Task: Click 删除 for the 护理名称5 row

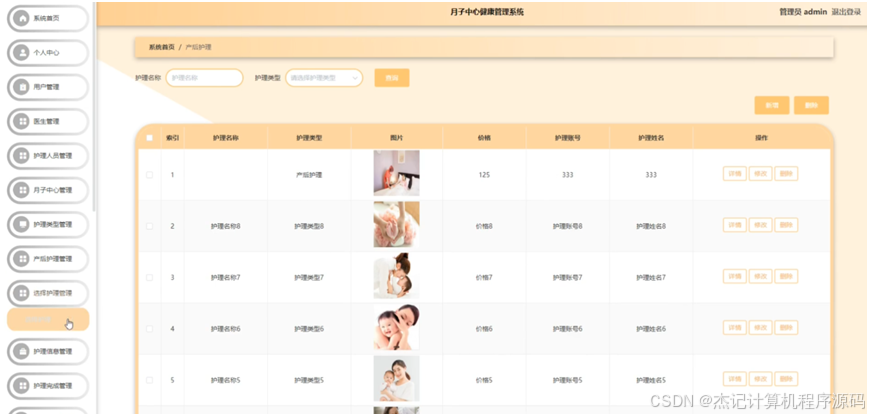Action: tap(786, 379)
